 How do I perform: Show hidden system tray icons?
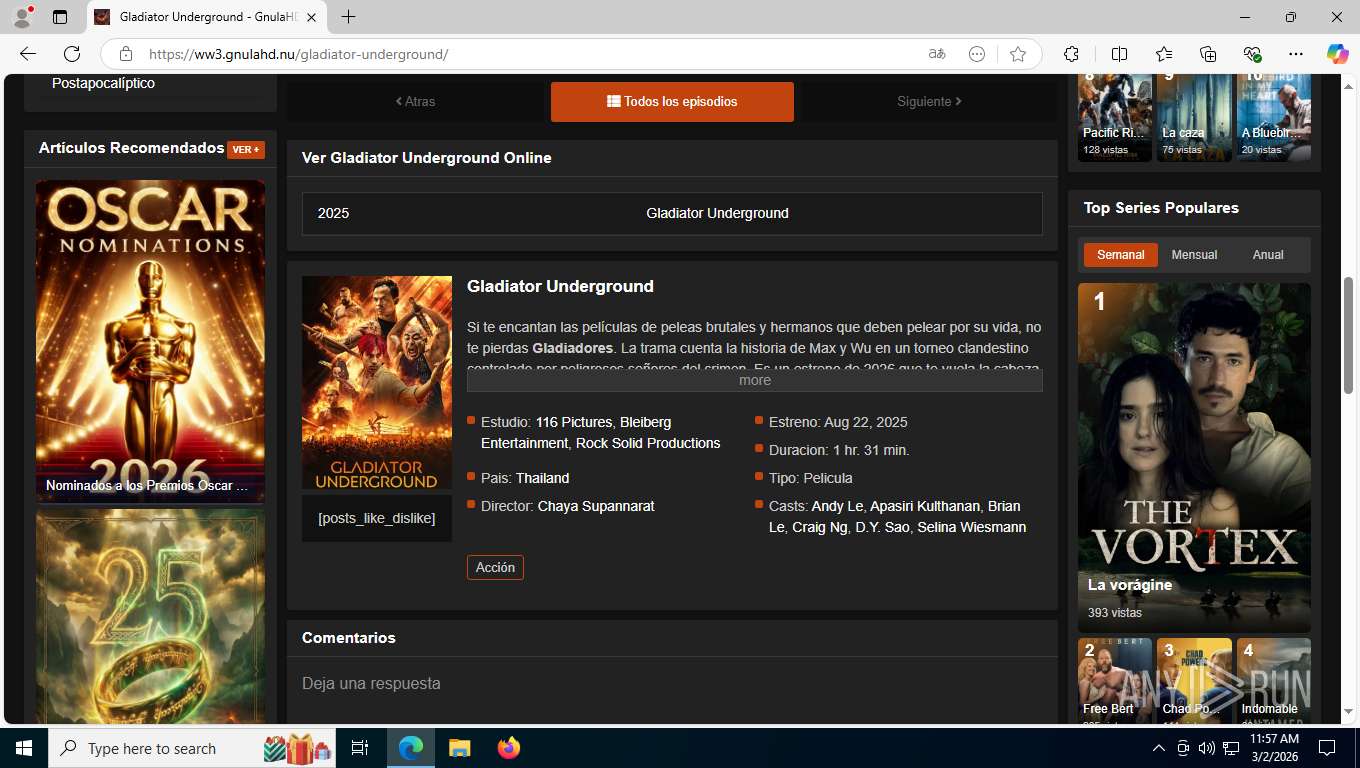[x=1159, y=748]
